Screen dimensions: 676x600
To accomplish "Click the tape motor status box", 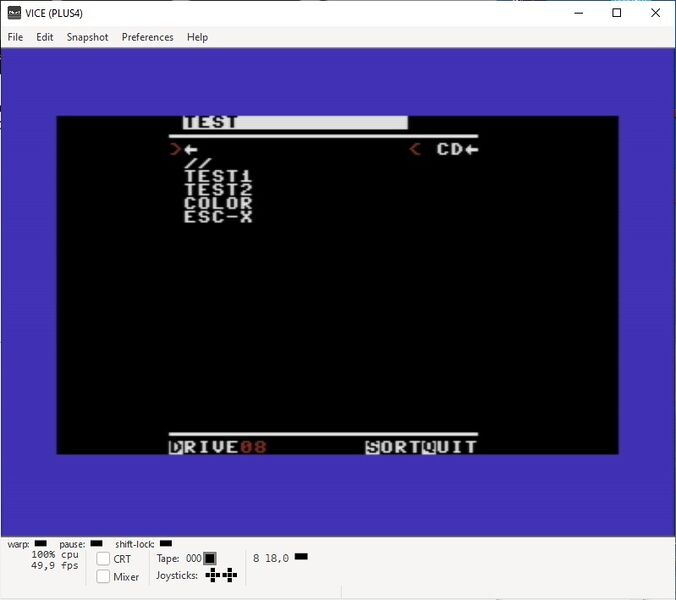I will click(210, 559).
